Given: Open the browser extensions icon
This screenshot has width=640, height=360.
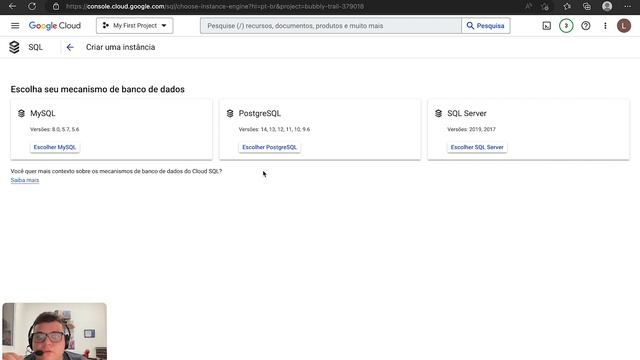Looking at the screenshot, I should pyautogui.click(x=545, y=7).
